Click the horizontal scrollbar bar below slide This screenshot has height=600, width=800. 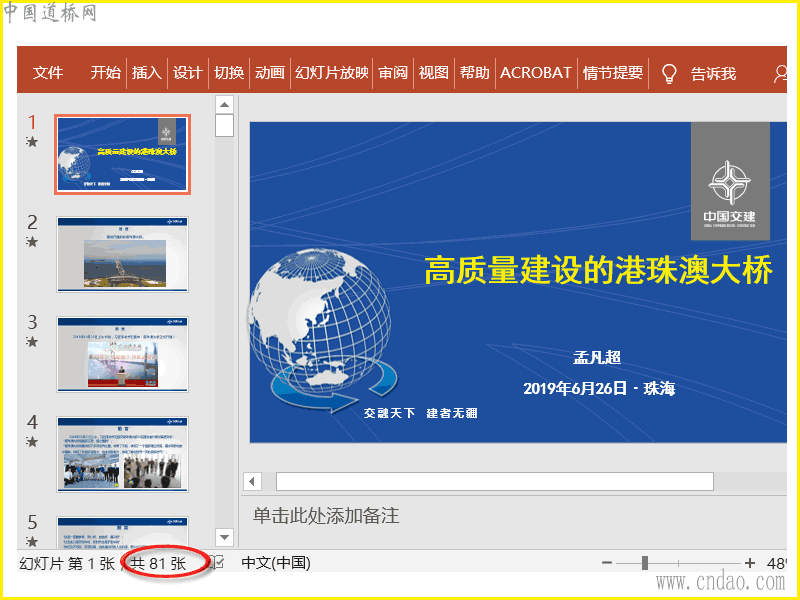coord(494,481)
